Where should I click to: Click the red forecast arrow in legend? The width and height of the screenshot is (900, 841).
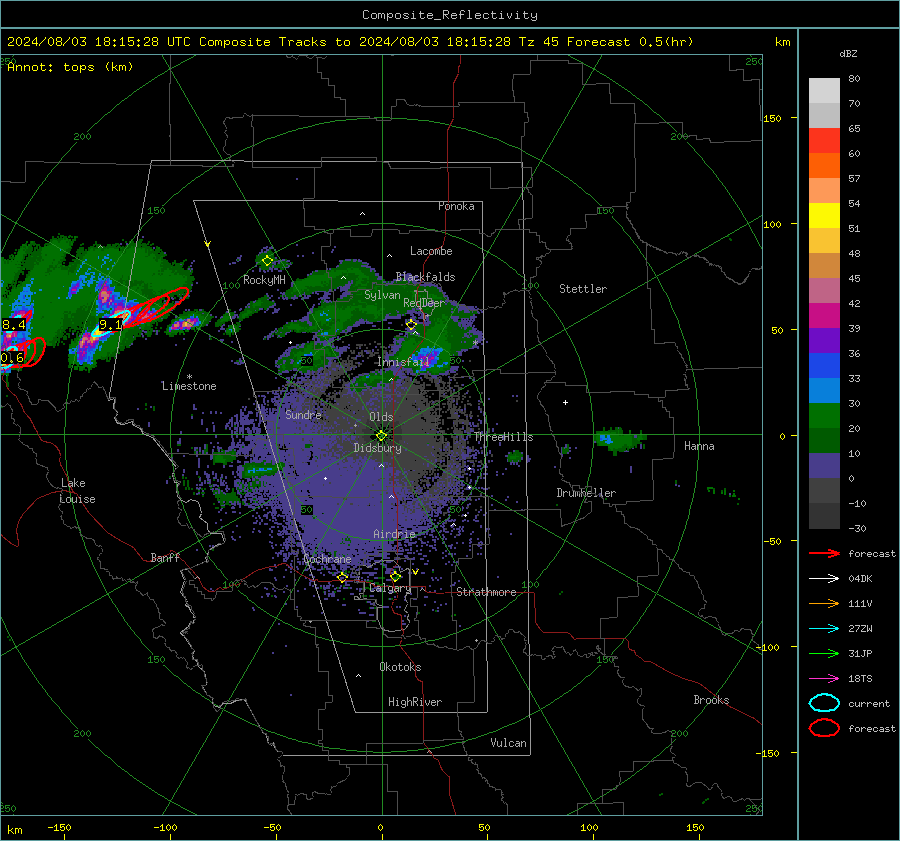[x=824, y=553]
